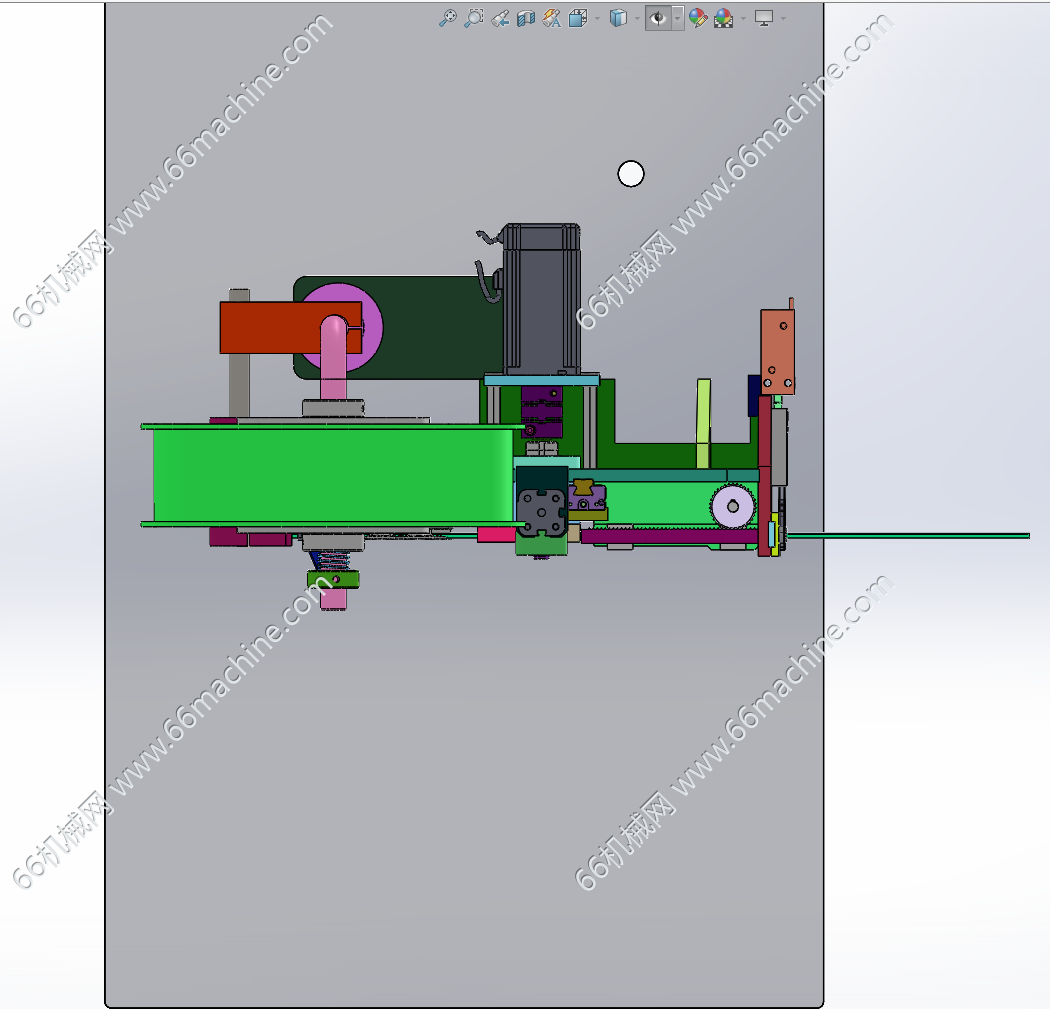Expand the View Orientation dropdown arrow

coord(597,19)
